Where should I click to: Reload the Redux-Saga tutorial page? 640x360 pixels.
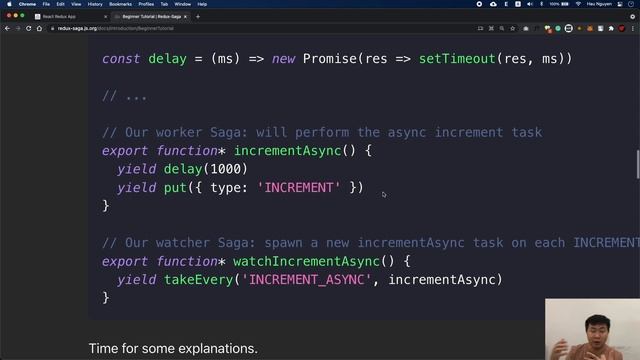coord(29,29)
